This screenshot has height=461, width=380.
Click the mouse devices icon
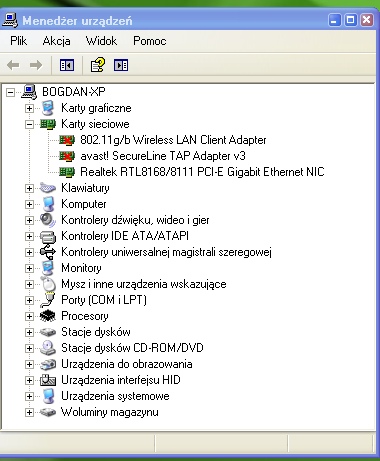click(x=48, y=284)
